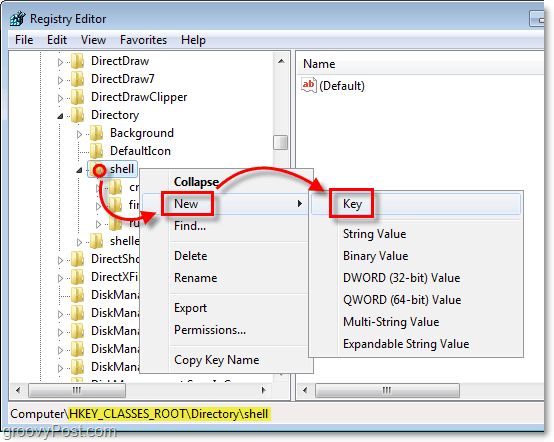Click the tree pane scroll up arrow
554x442 pixels.
tap(281, 61)
